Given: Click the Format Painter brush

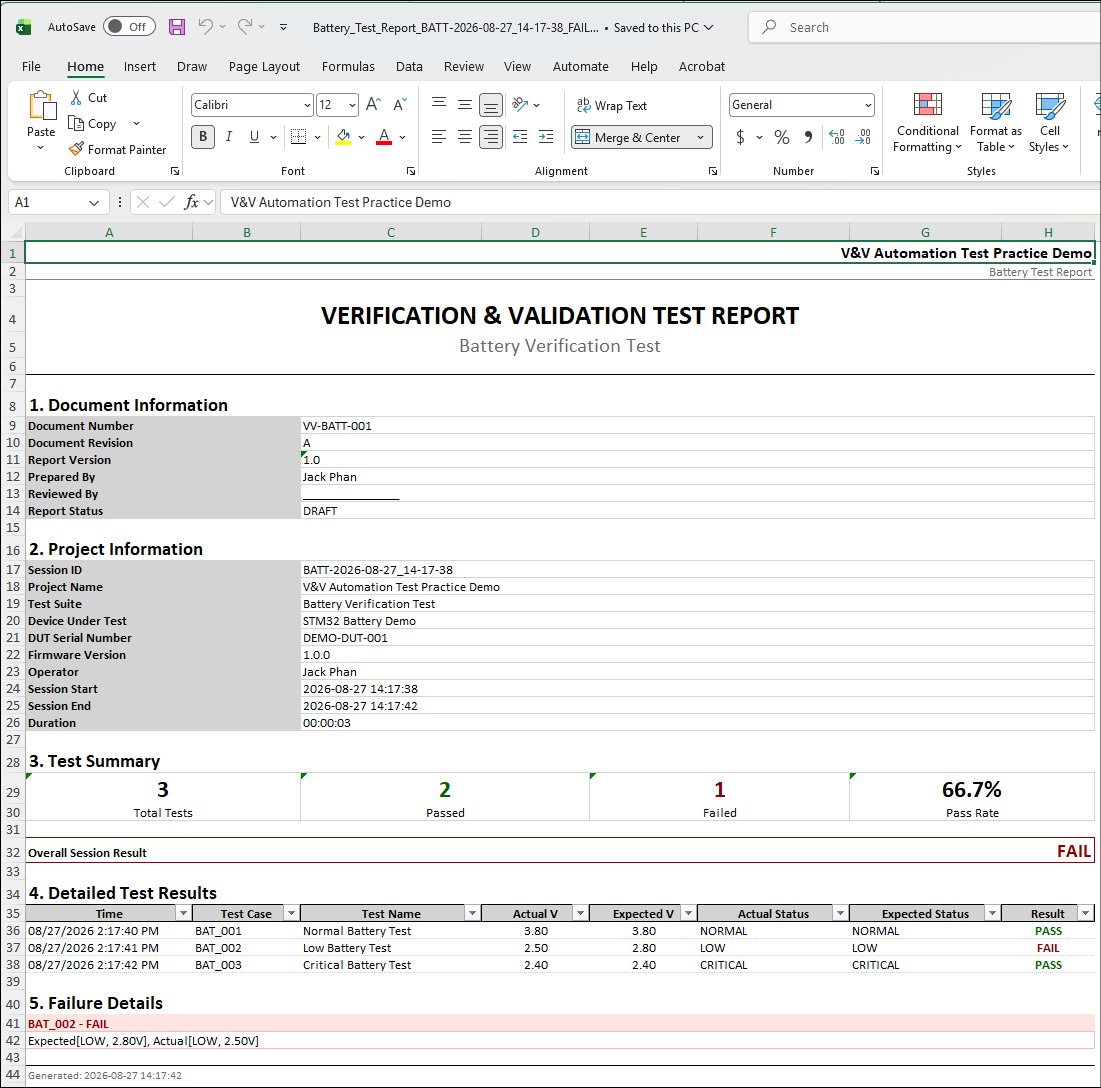Looking at the screenshot, I should 76,149.
